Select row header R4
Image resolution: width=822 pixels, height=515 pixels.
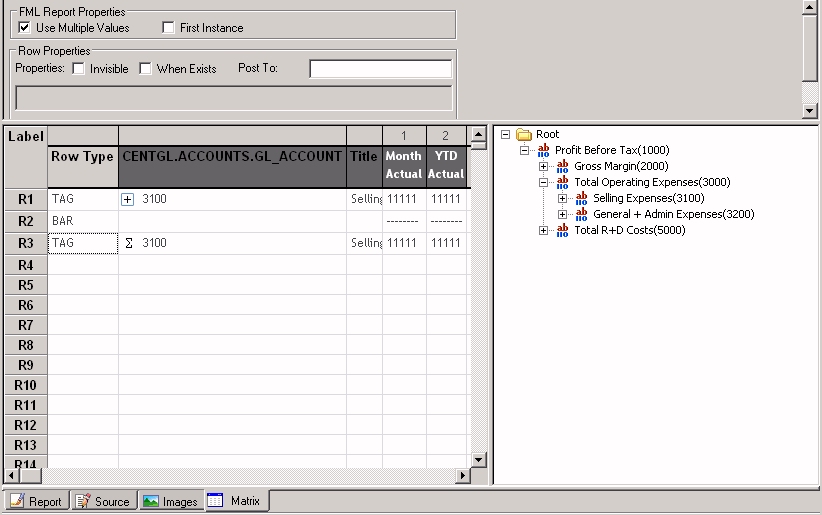26,265
